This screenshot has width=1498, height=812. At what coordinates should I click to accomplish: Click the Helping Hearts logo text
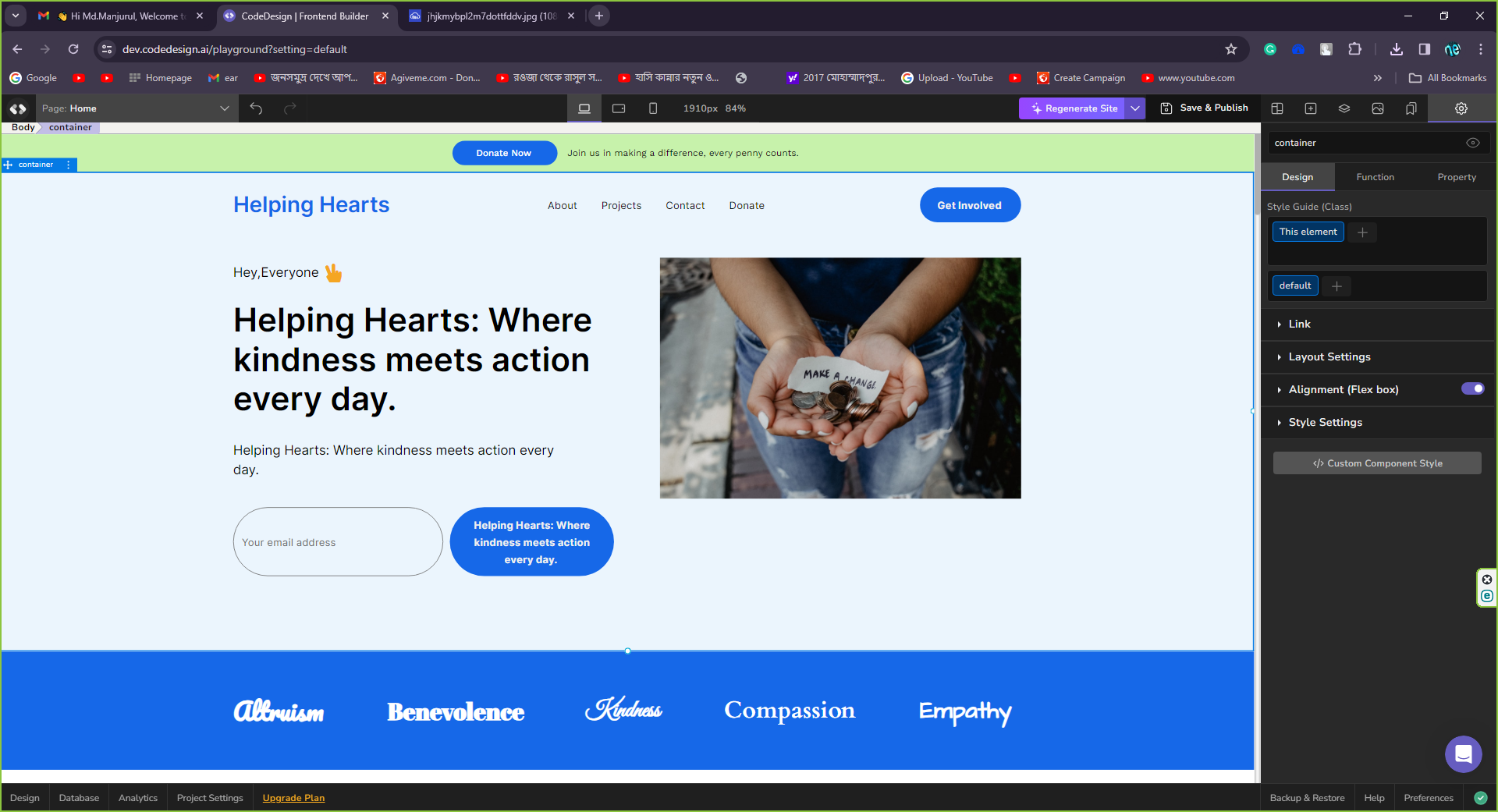[311, 204]
